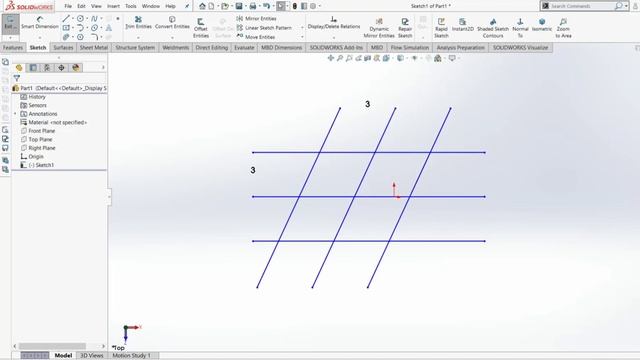Open the File menu
The height and width of the screenshot is (360, 640).
pyautogui.click(x=68, y=6)
